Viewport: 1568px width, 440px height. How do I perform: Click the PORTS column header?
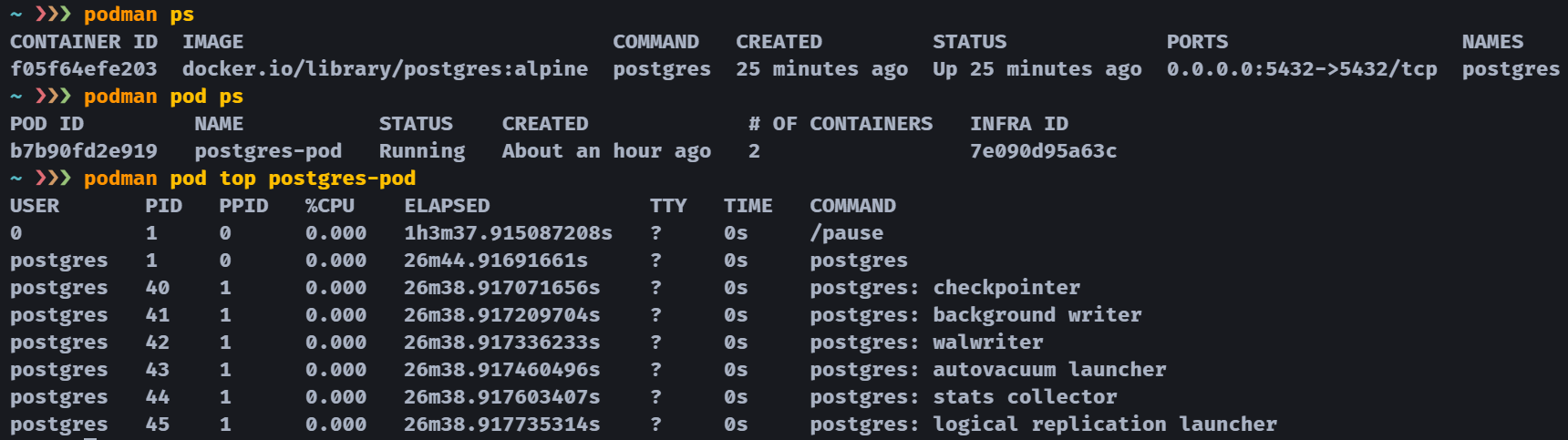click(x=1197, y=42)
